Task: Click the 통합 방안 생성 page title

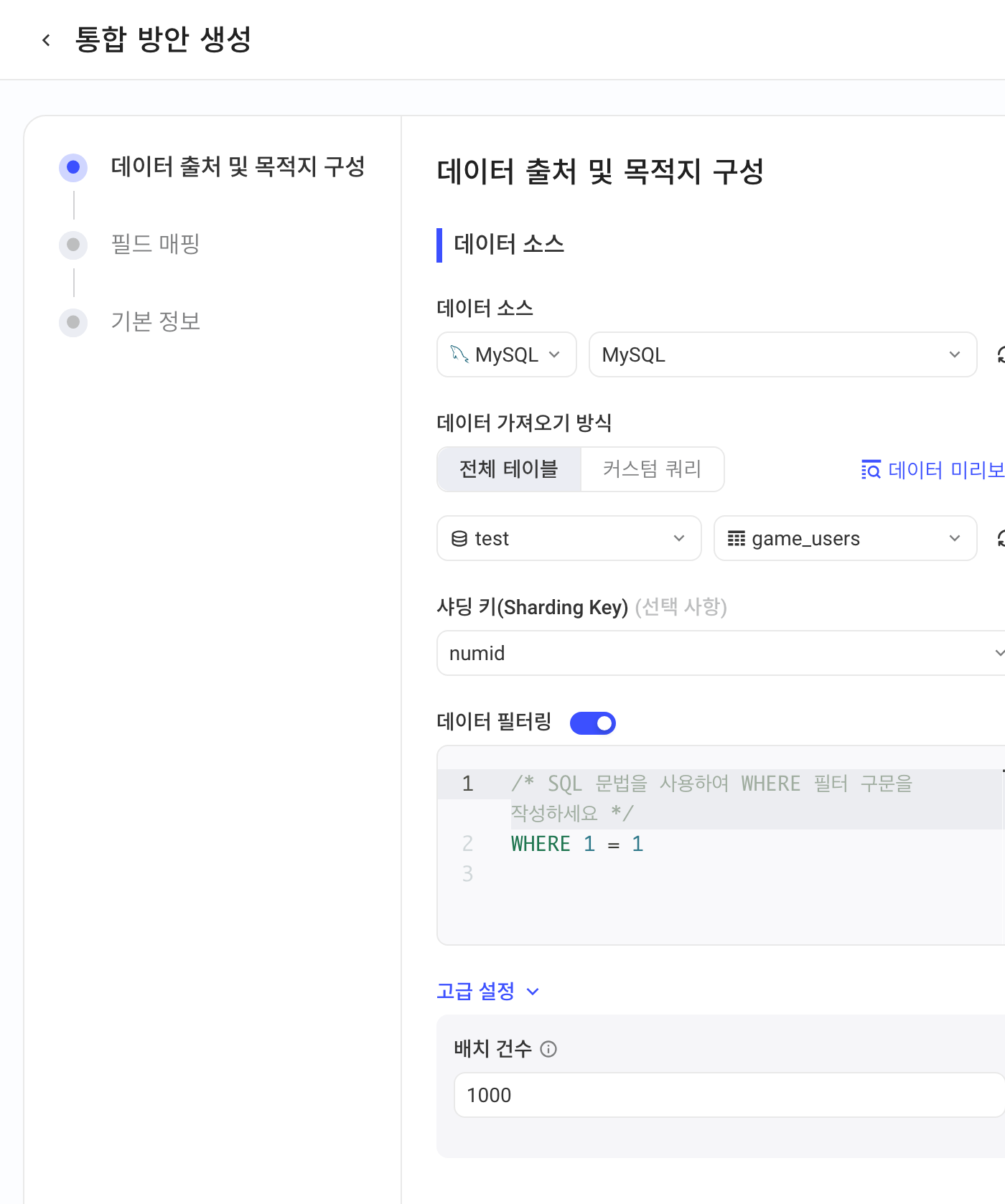Action: click(164, 39)
